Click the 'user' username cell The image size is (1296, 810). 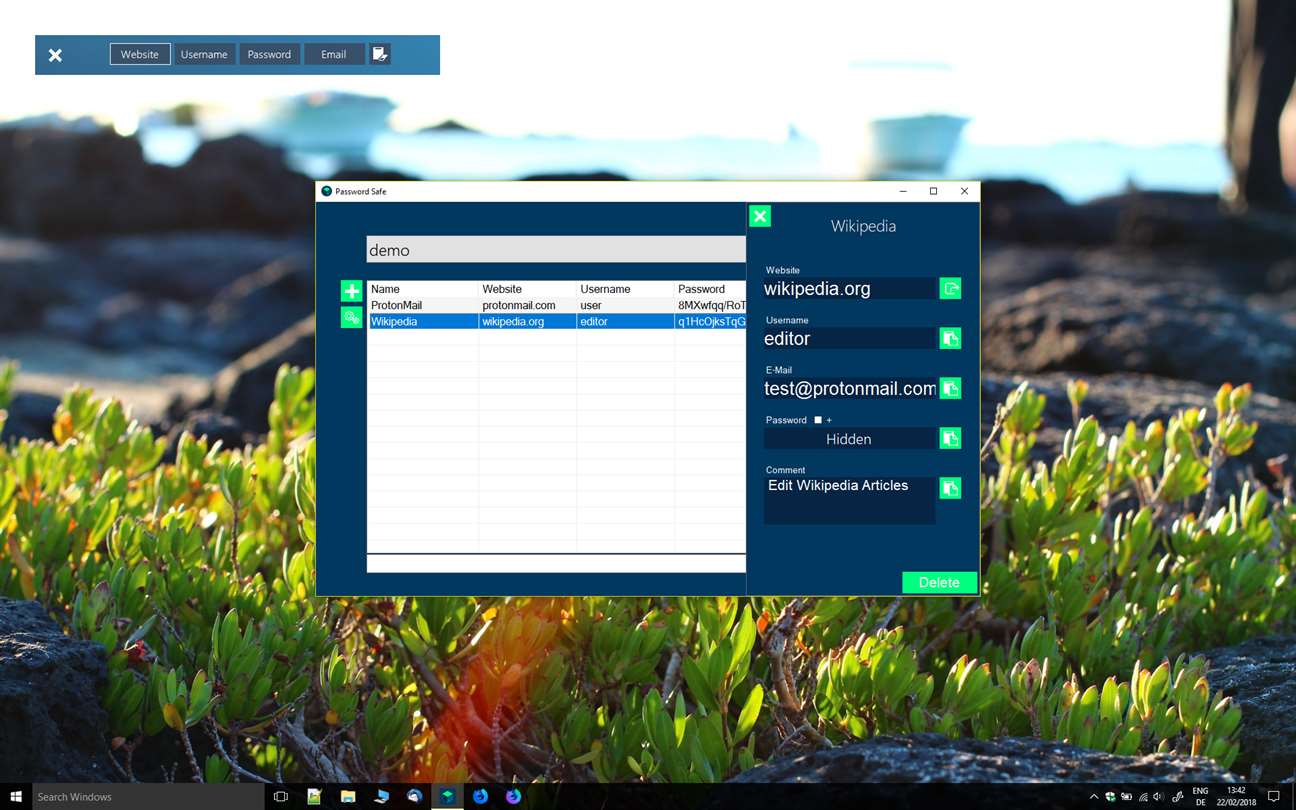[625, 305]
